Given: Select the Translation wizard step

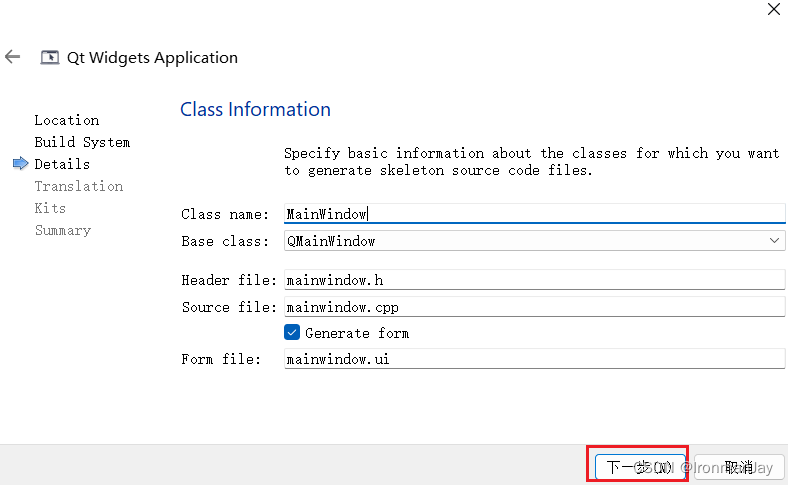Looking at the screenshot, I should coord(79,186).
